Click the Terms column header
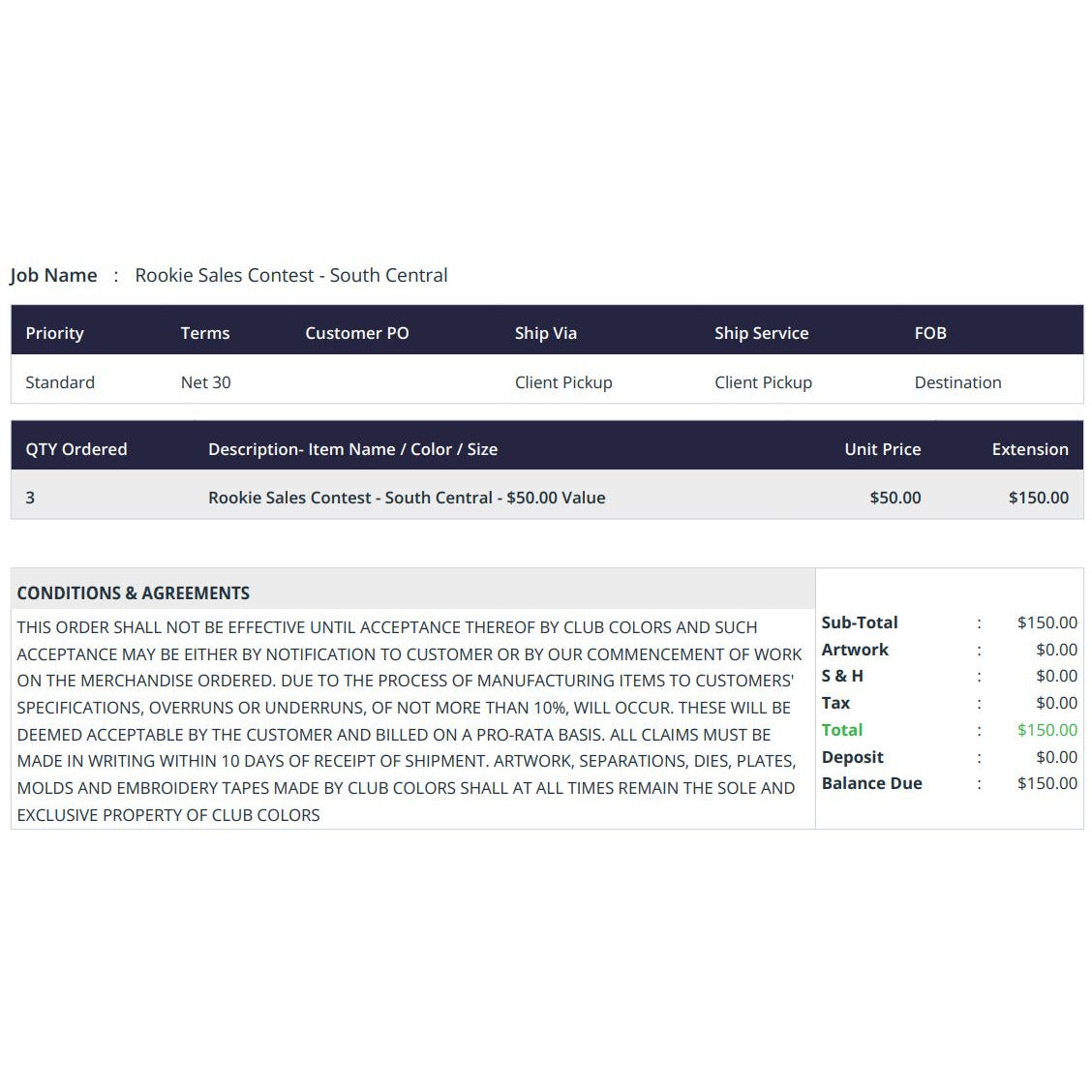The image size is (1092, 1092). [205, 333]
